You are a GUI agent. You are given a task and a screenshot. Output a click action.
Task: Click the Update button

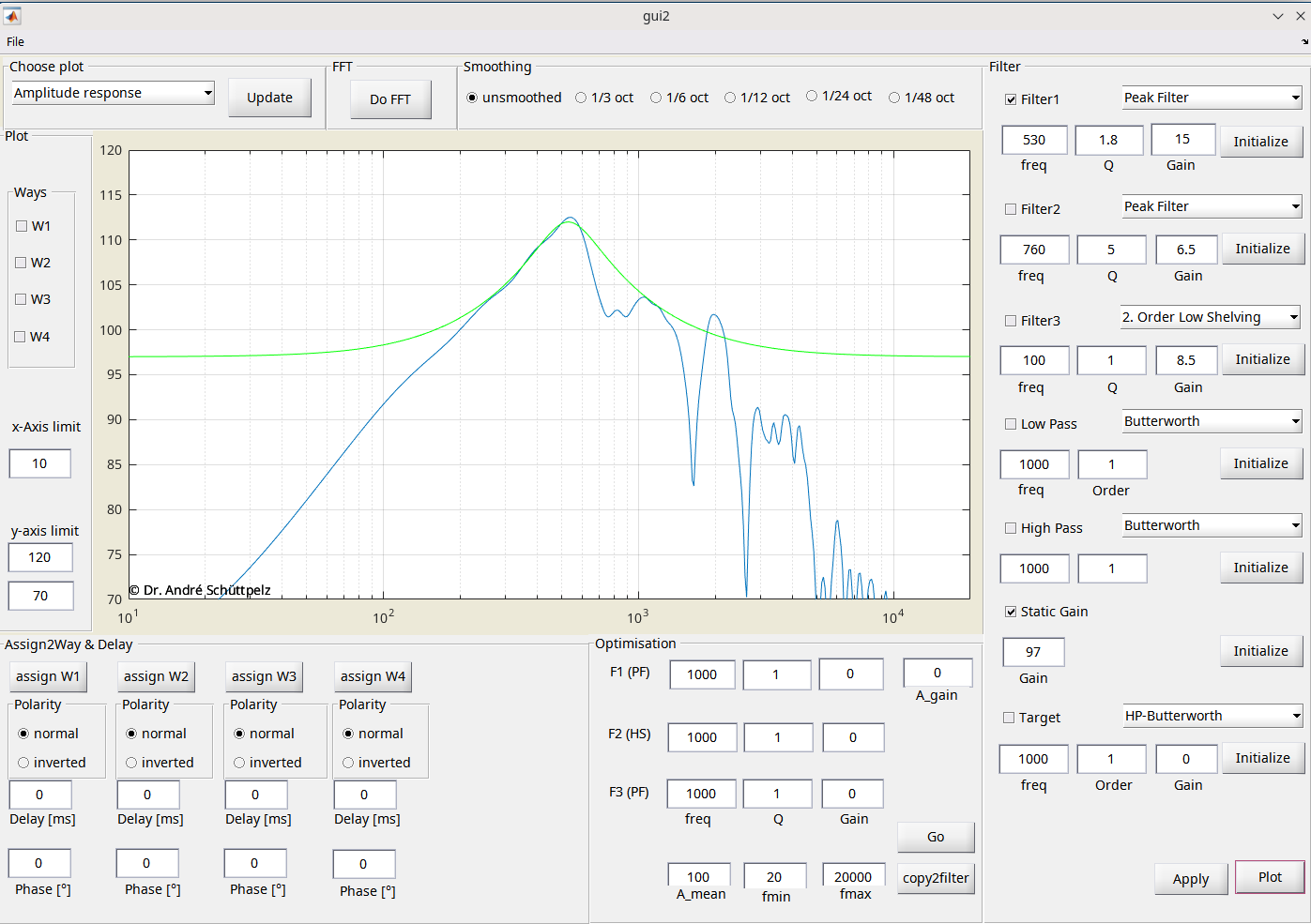[269, 98]
